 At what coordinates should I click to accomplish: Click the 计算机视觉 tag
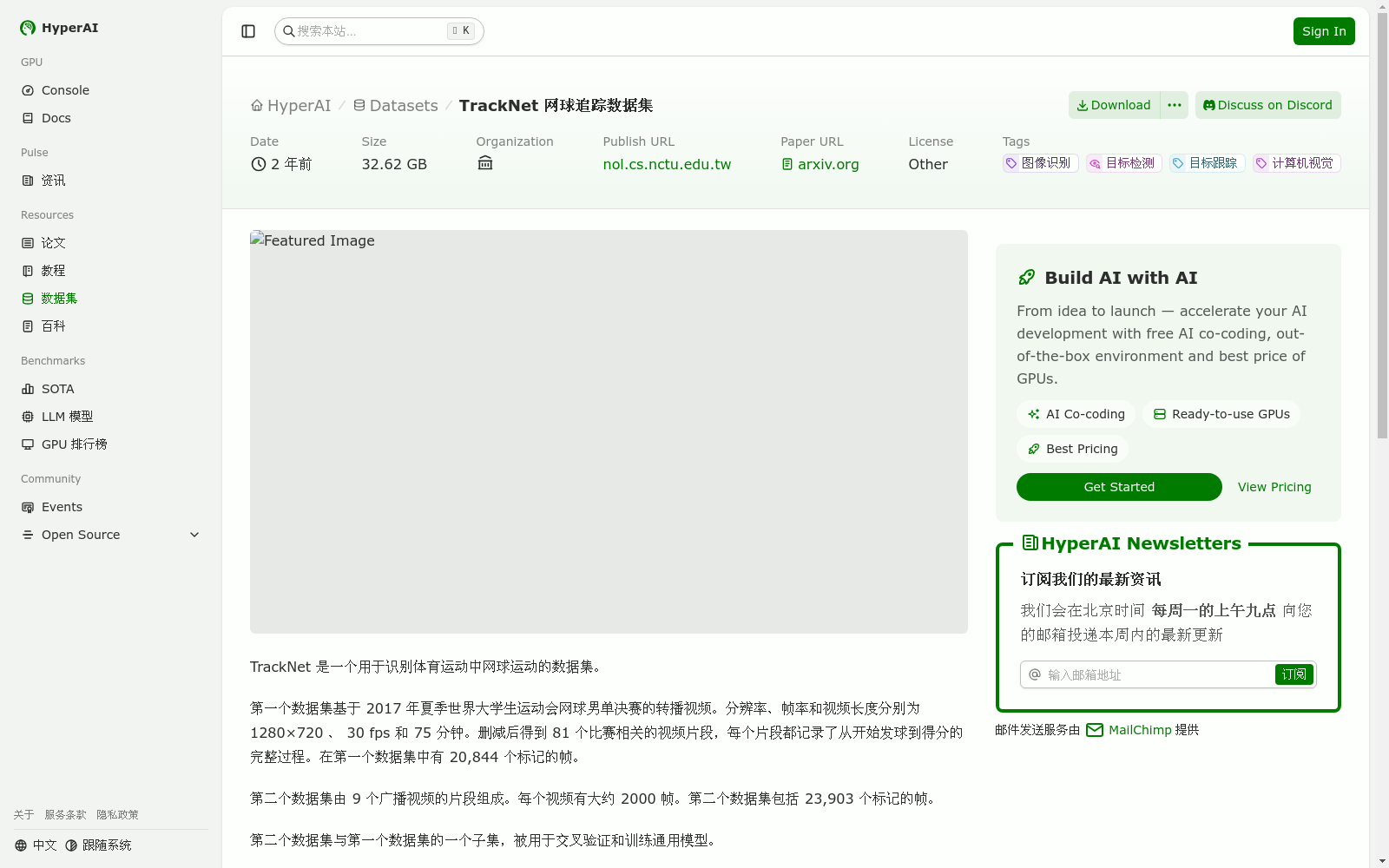click(x=1296, y=163)
